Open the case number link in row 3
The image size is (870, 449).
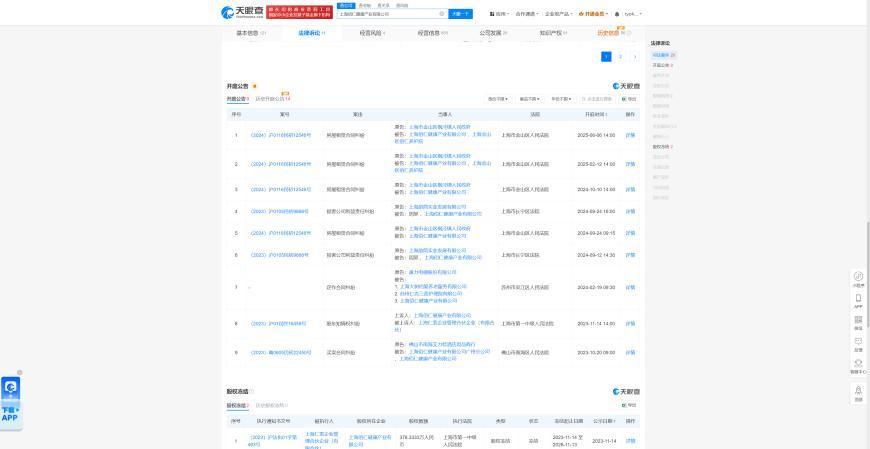click(280, 190)
